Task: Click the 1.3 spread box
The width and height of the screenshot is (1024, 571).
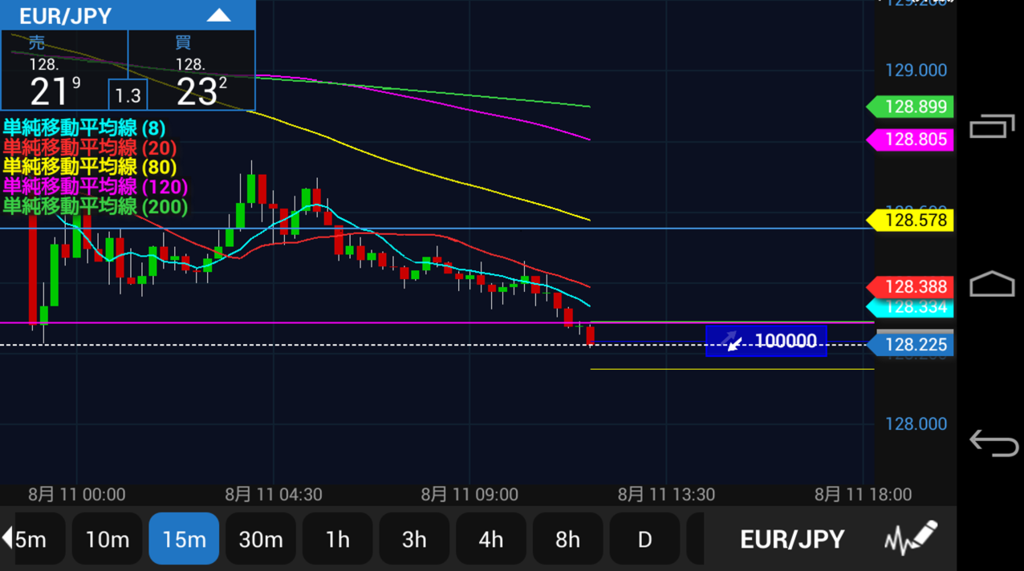Action: (x=128, y=95)
